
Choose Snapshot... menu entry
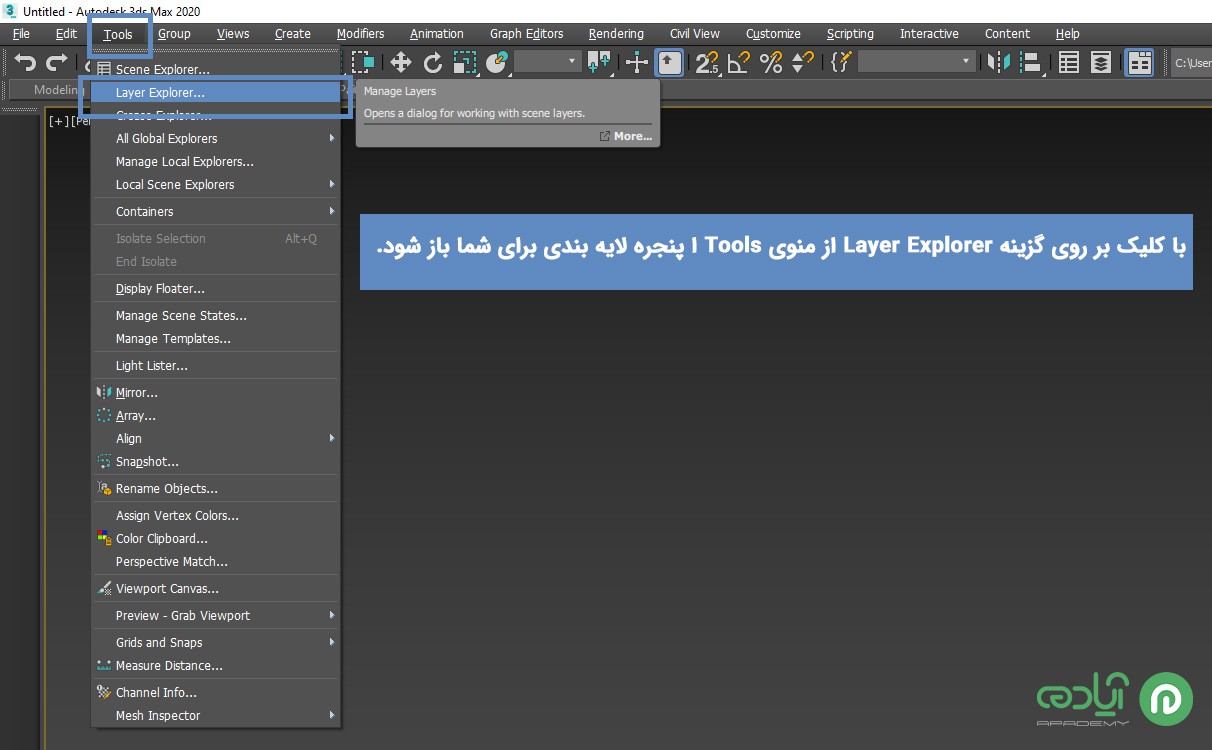click(x=216, y=462)
